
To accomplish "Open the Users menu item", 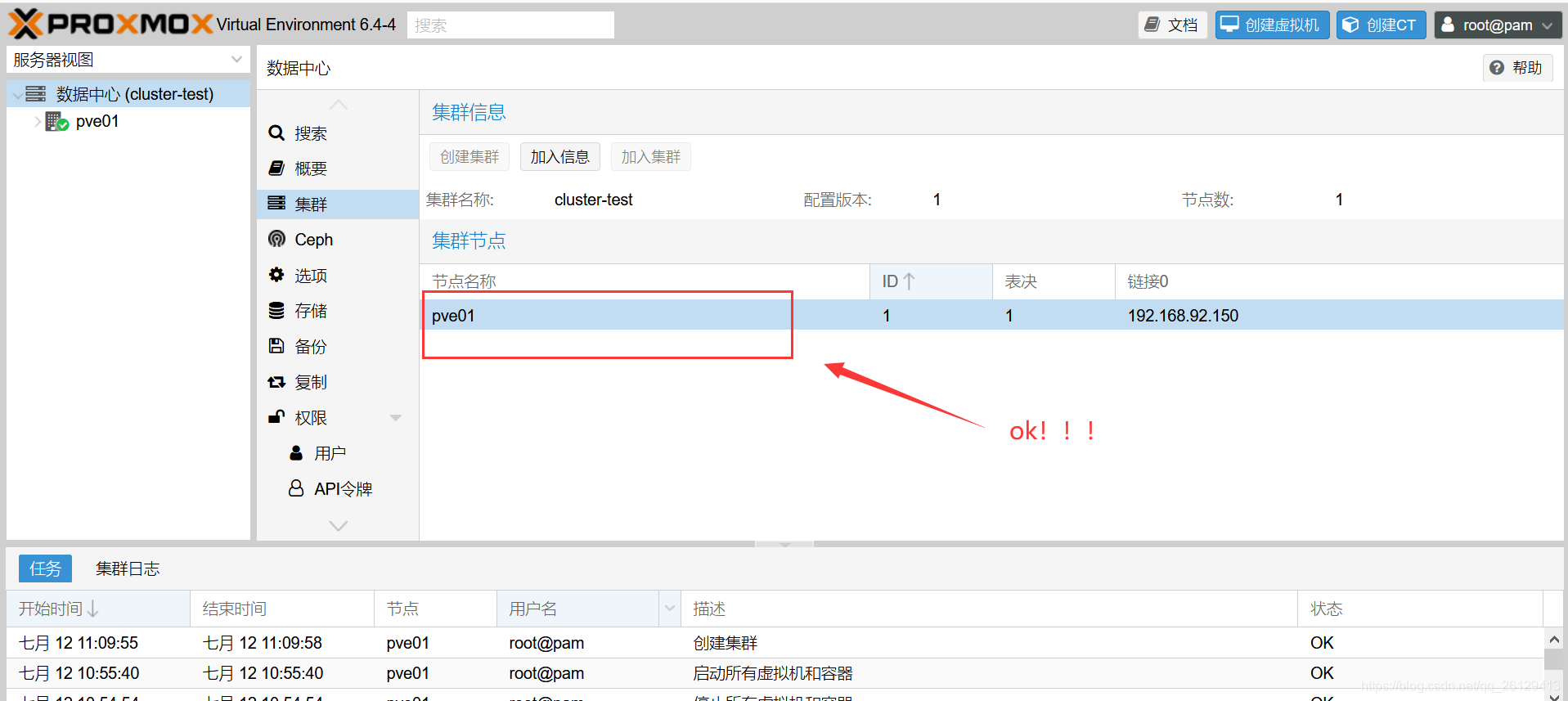I will pyautogui.click(x=338, y=453).
